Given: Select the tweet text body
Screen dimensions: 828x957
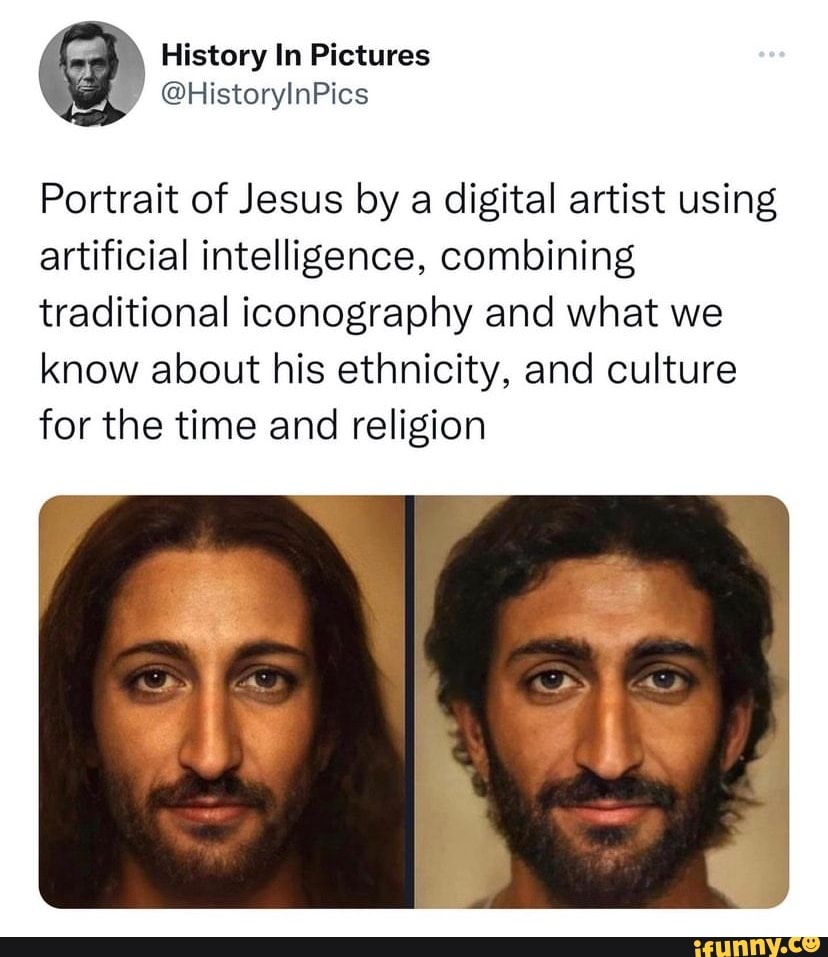Looking at the screenshot, I should point(400,310).
